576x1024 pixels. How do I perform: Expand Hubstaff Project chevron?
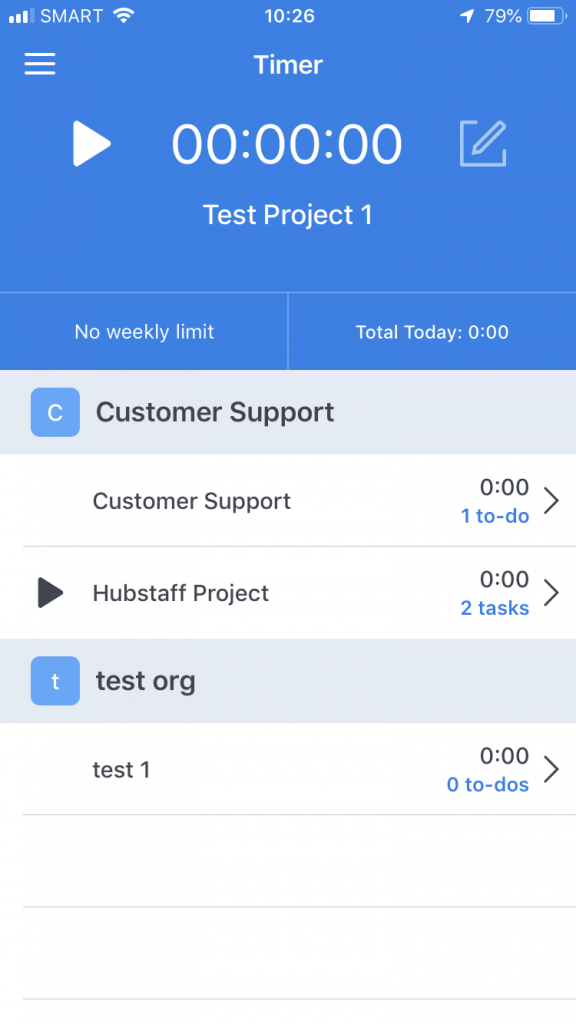[x=552, y=592]
